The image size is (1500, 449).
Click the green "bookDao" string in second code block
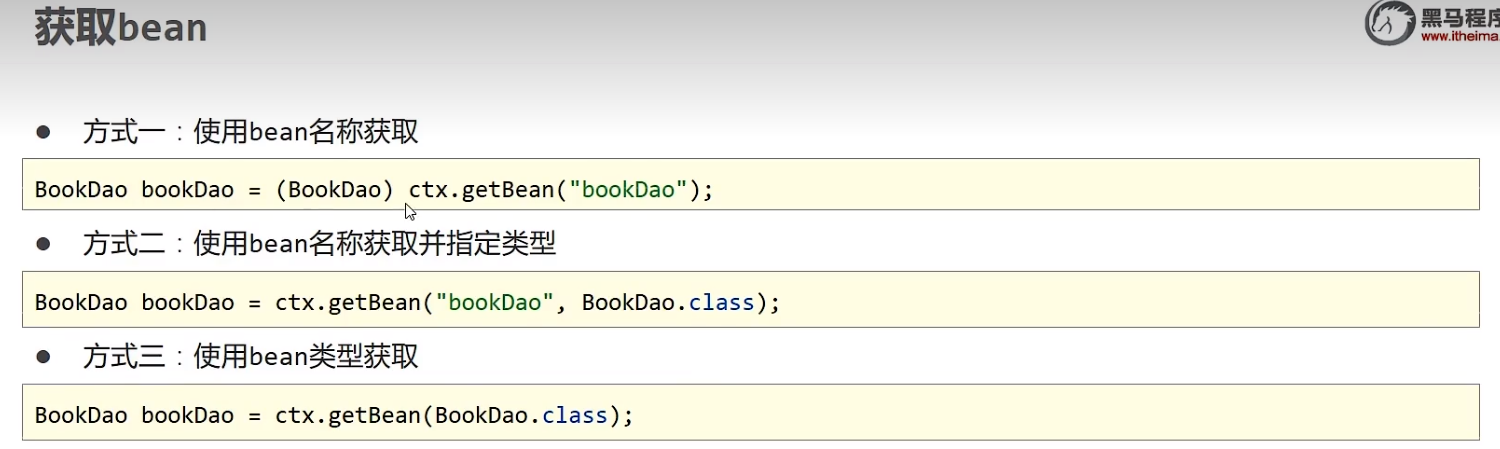coord(495,302)
